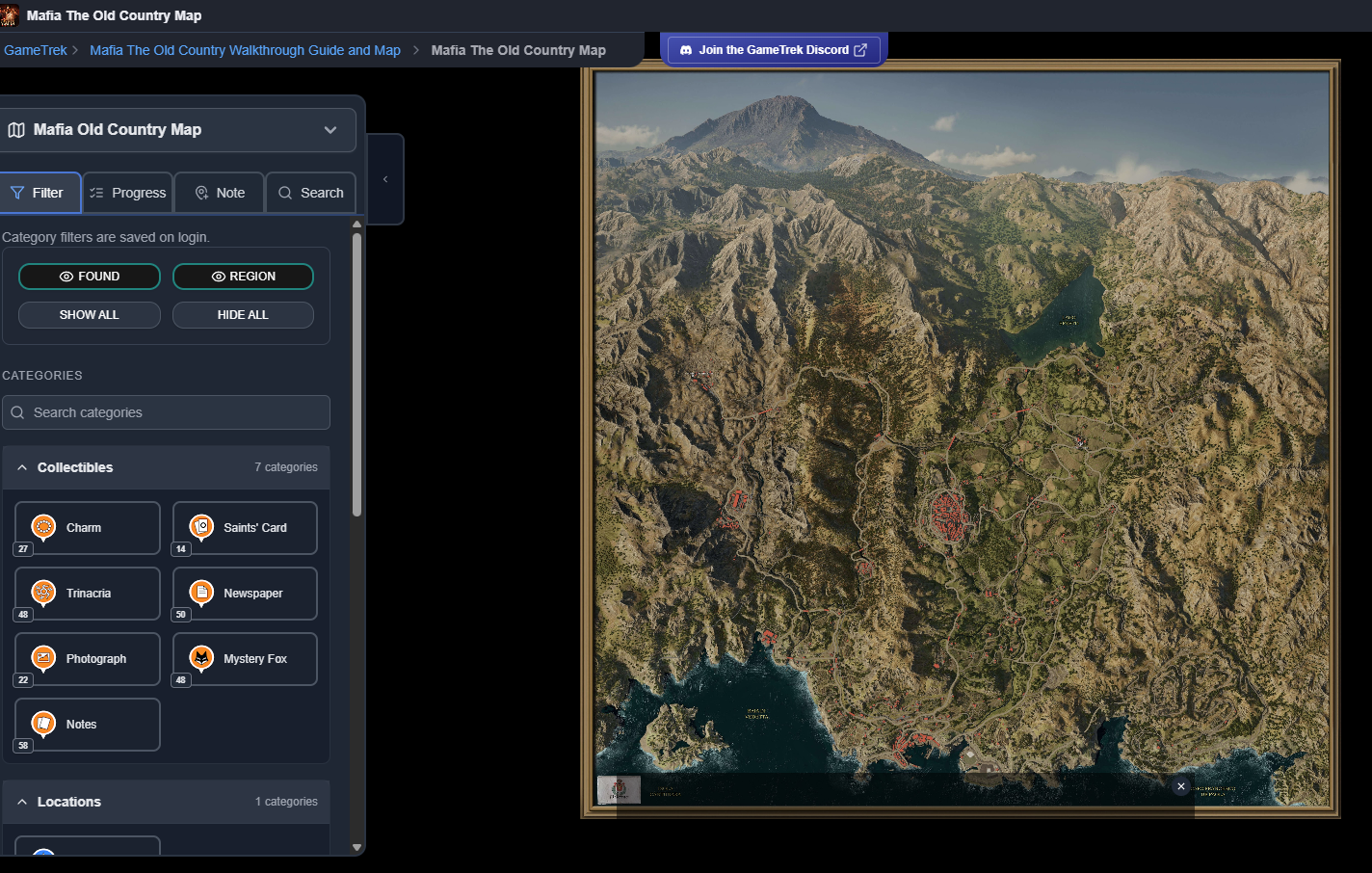
Task: Click the Photograph count badge "22"
Action: coord(23,680)
